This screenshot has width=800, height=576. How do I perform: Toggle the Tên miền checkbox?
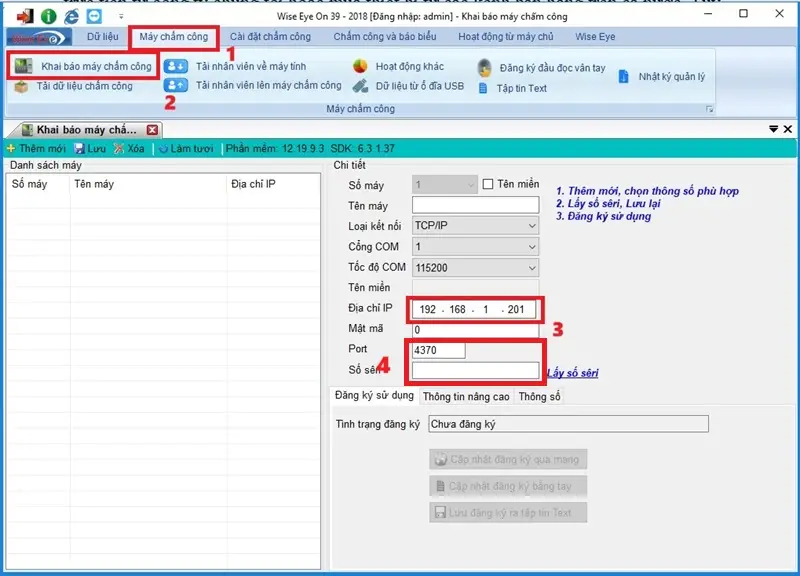coord(488,184)
